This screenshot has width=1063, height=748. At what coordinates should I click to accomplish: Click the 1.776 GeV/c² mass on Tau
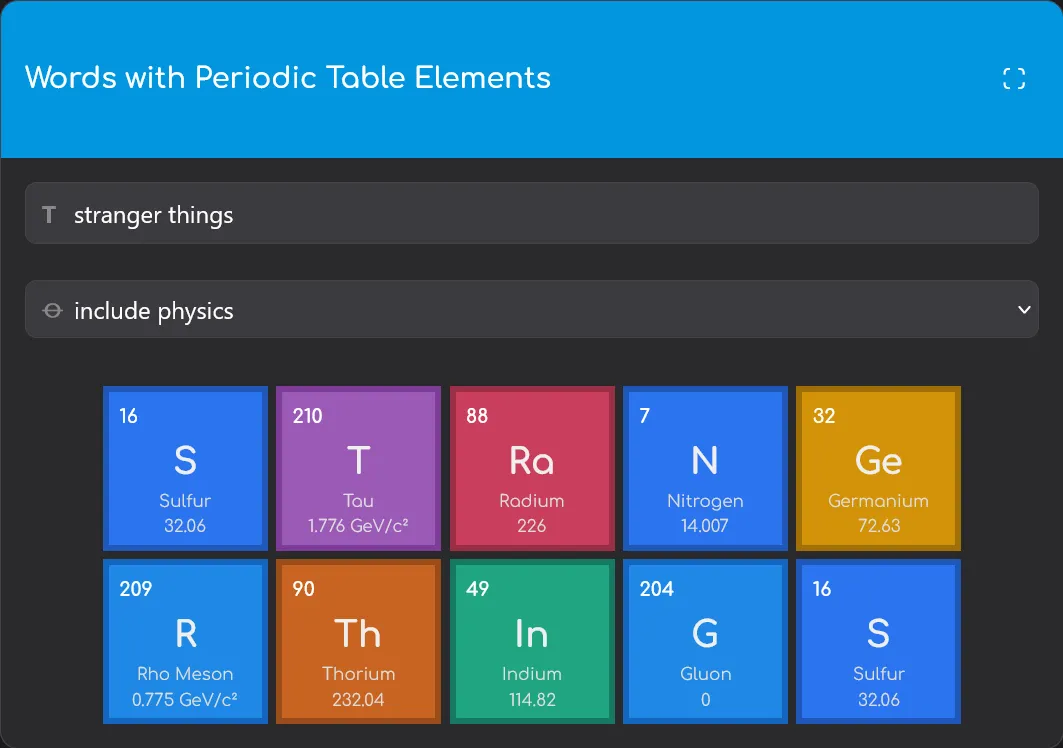[358, 525]
